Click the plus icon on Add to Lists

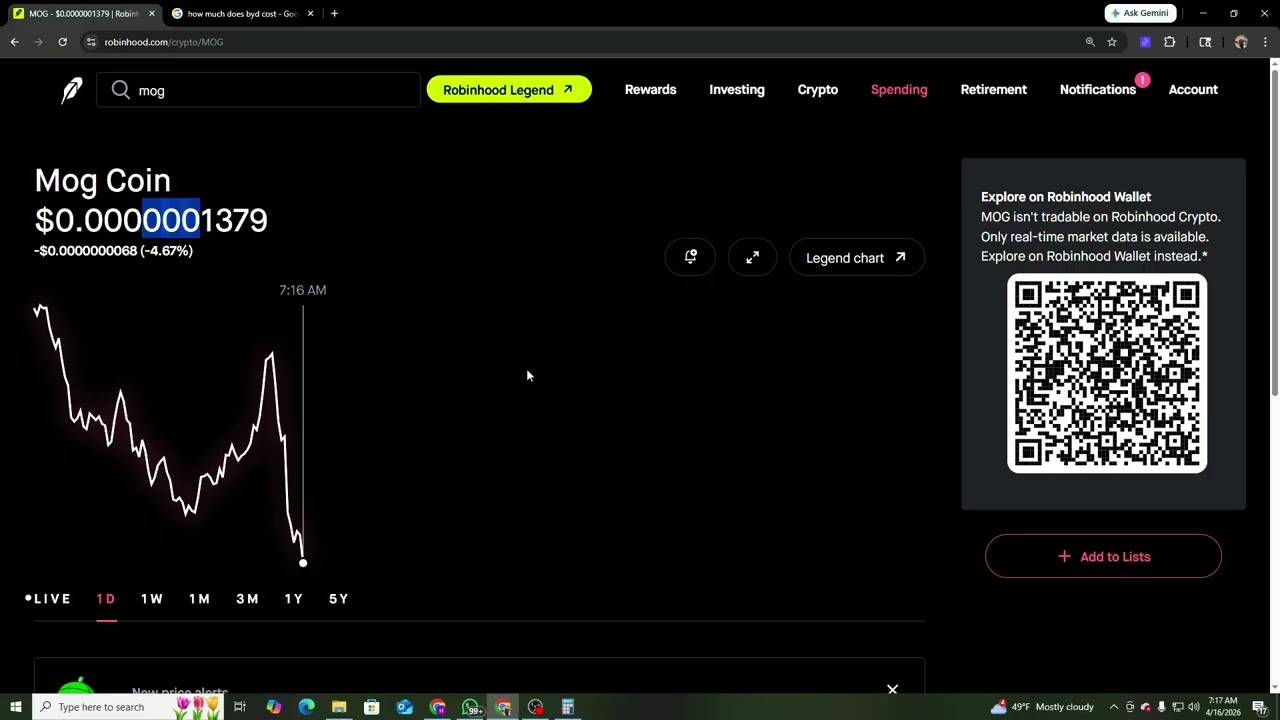click(1064, 556)
